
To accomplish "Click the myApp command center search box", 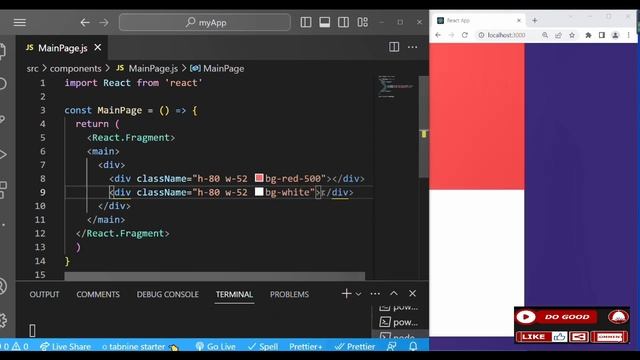I will 205,22.
